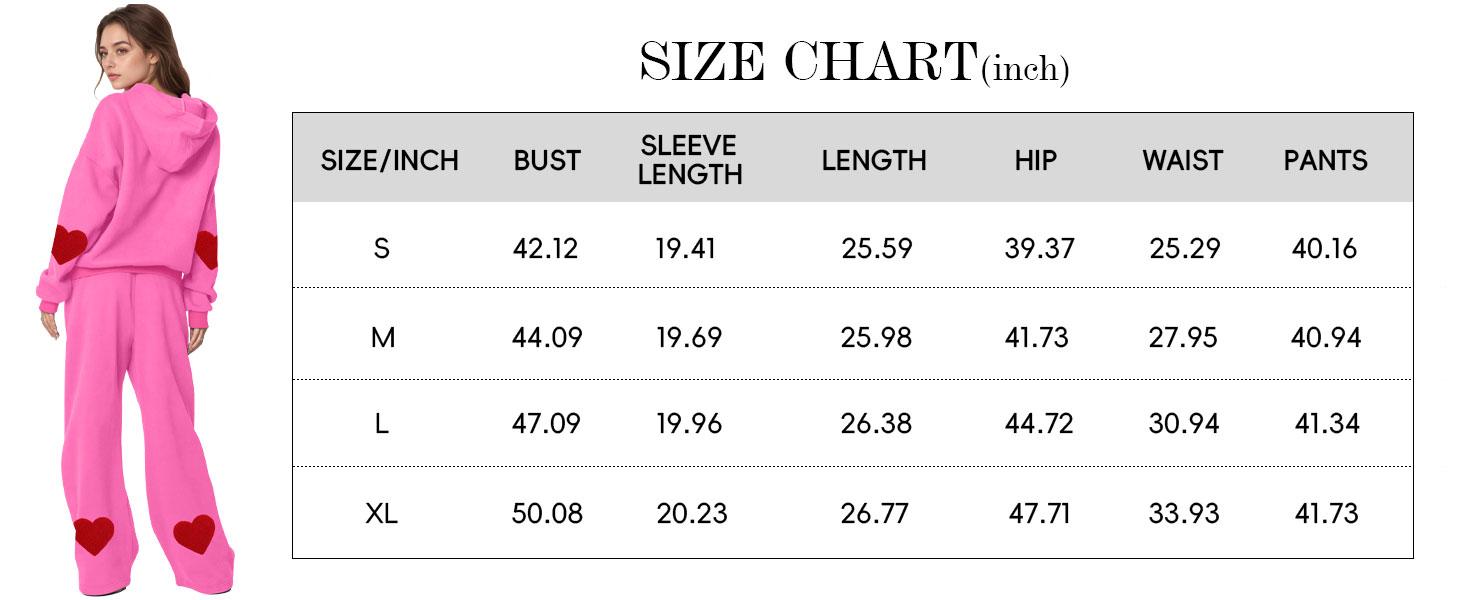The width and height of the screenshot is (1464, 600).
Task: Click the WAIST column header
Action: coord(1183,160)
